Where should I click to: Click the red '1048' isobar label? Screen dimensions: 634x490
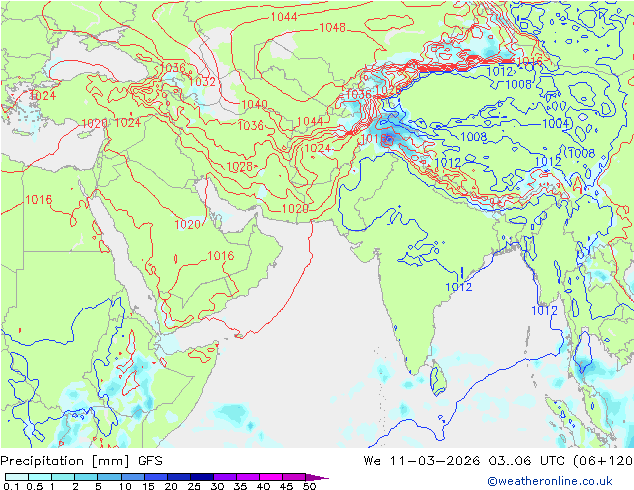tap(332, 27)
